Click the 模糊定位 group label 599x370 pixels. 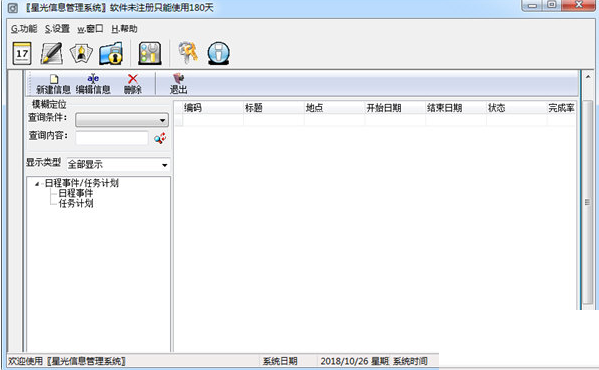pyautogui.click(x=49, y=104)
